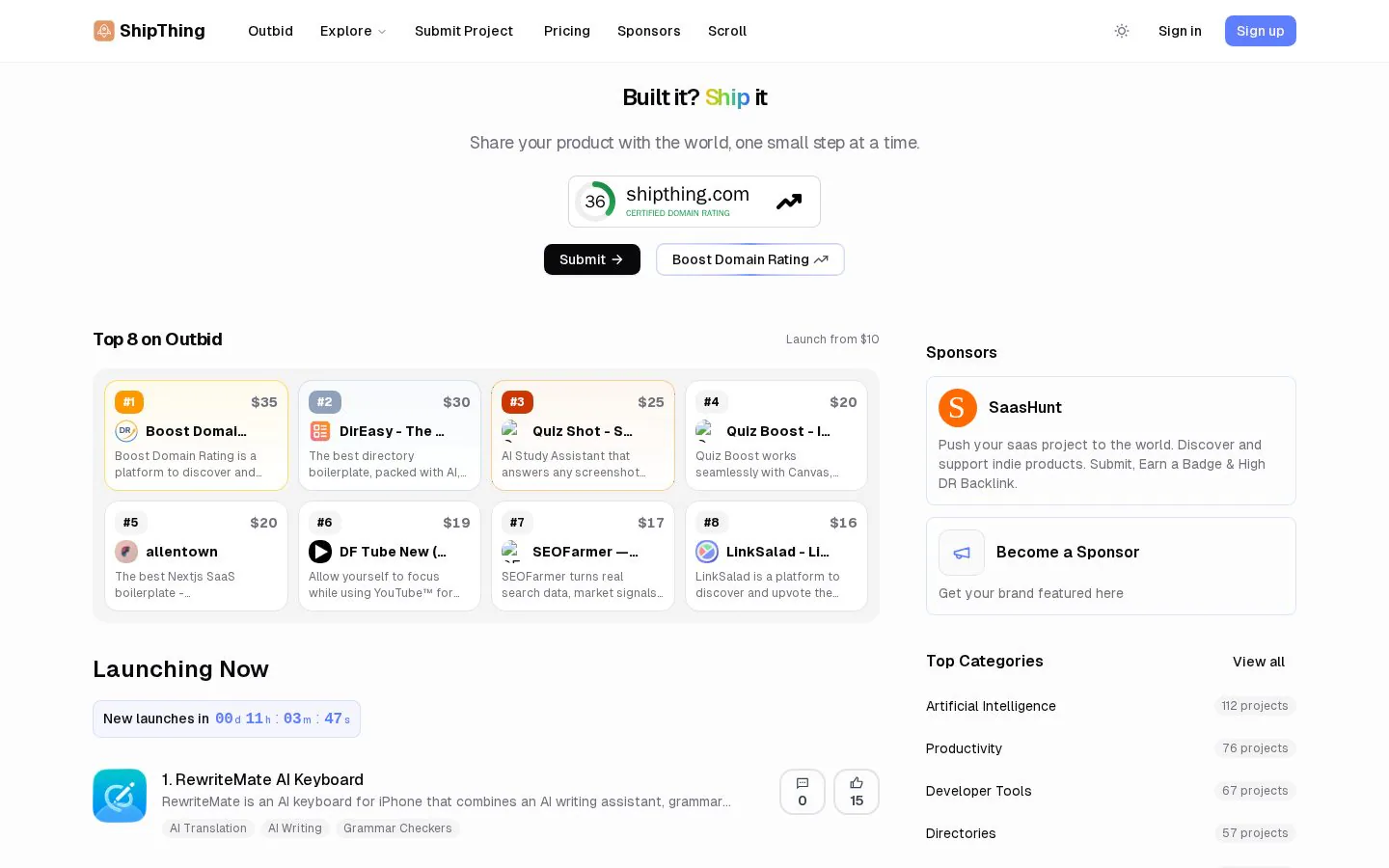Go to Submit Project page
The width and height of the screenshot is (1389, 868).
point(464,31)
